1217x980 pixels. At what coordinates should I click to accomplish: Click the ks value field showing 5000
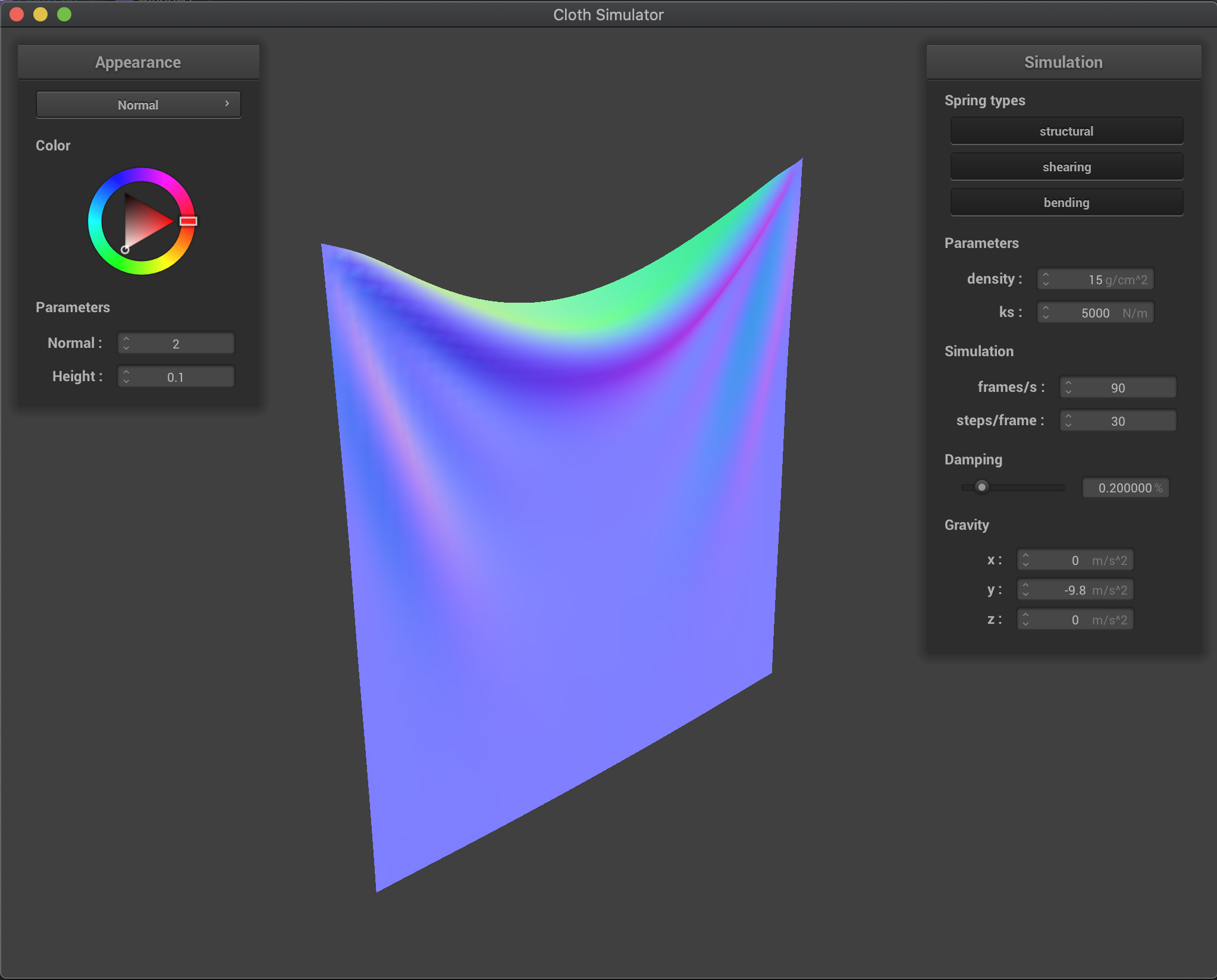pyautogui.click(x=1095, y=313)
